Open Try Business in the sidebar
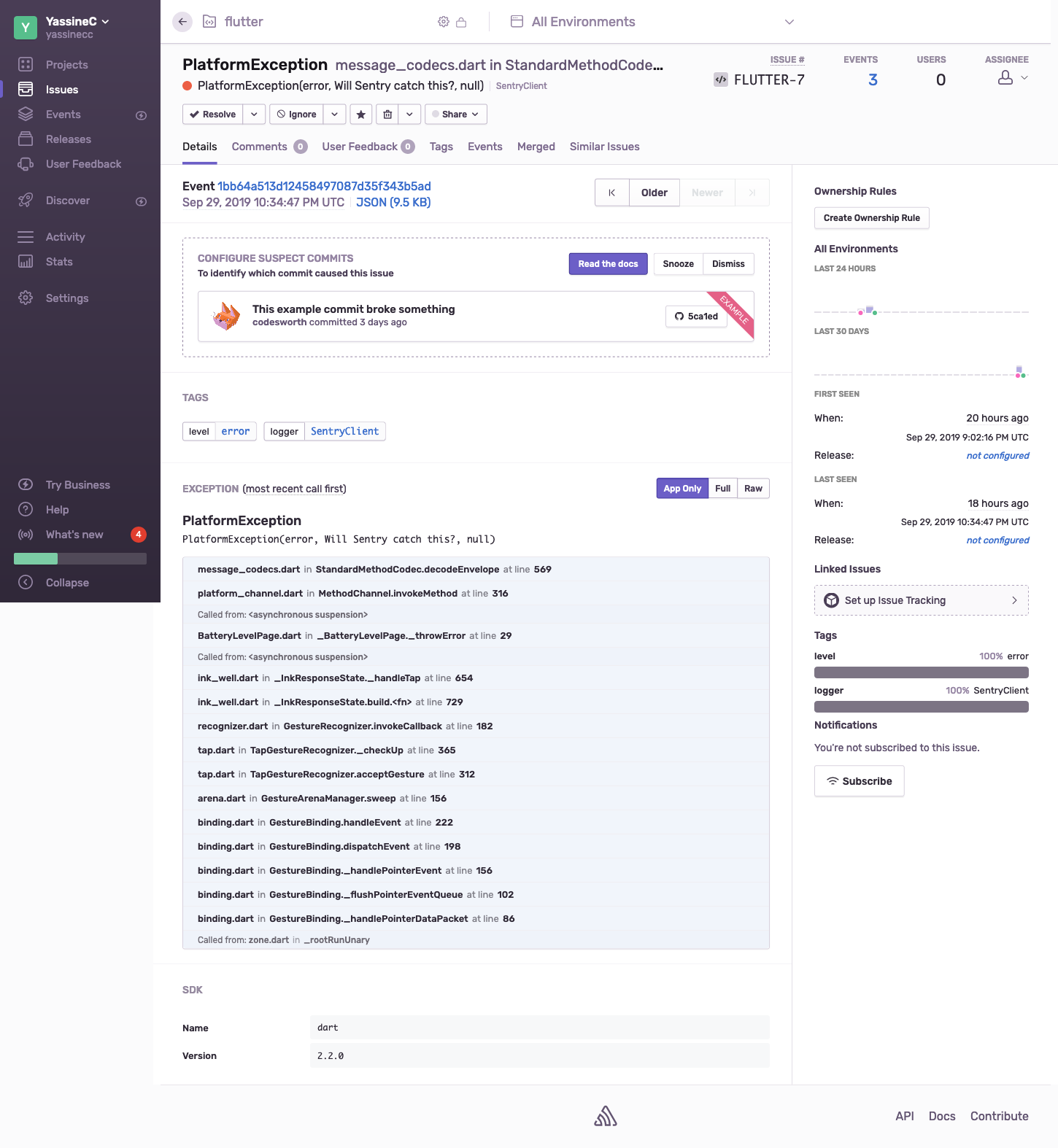Screen dimensions: 1058x1148 [x=77, y=485]
